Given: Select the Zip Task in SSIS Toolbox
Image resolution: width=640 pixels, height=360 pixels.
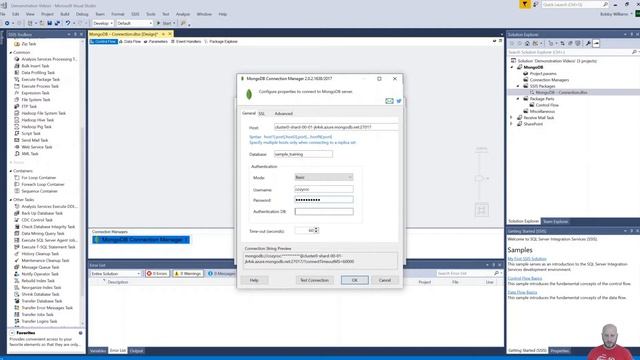Looking at the screenshot, I should coord(29,44).
